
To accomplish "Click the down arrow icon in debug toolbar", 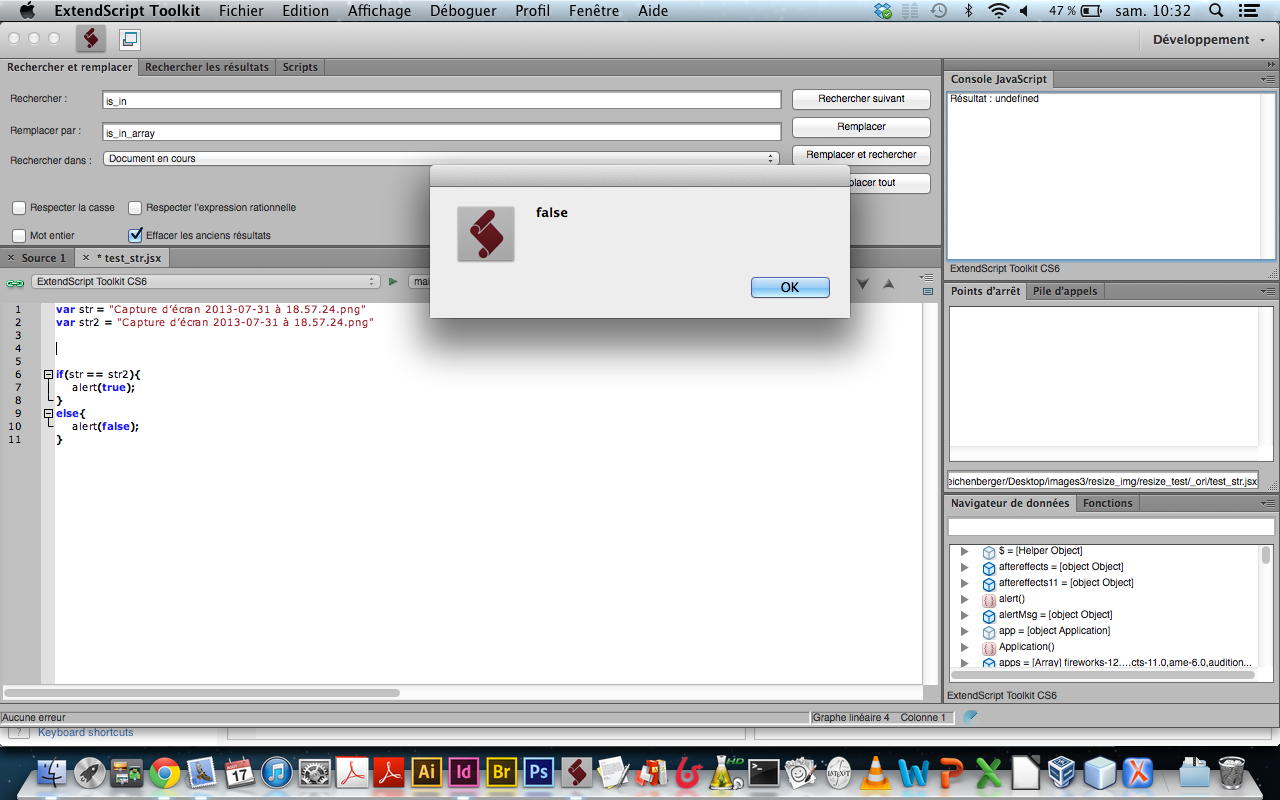I will coord(862,284).
